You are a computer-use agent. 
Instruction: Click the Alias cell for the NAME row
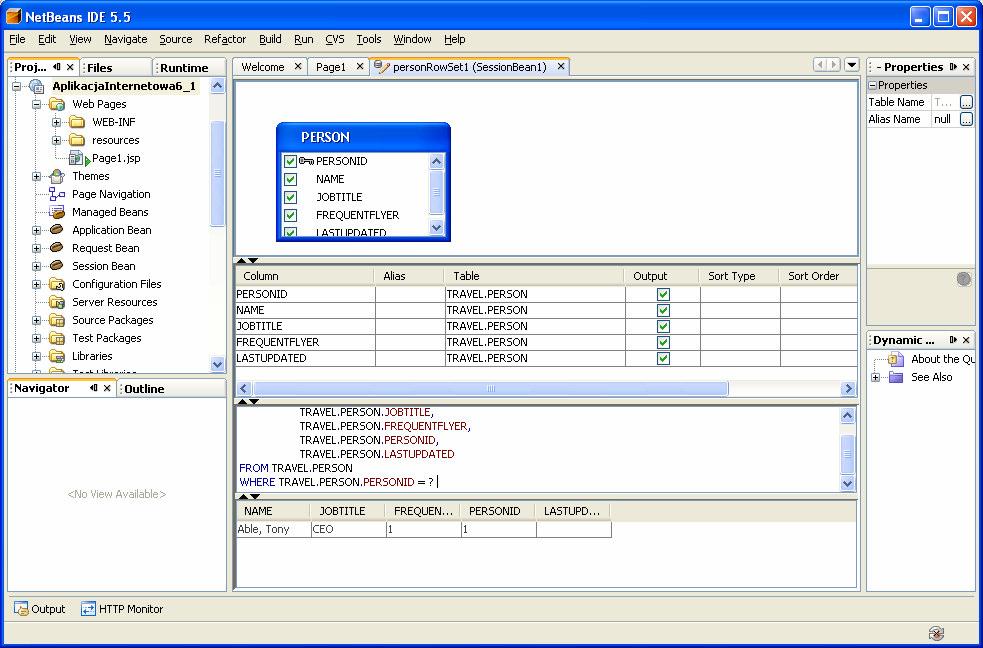[410, 310]
